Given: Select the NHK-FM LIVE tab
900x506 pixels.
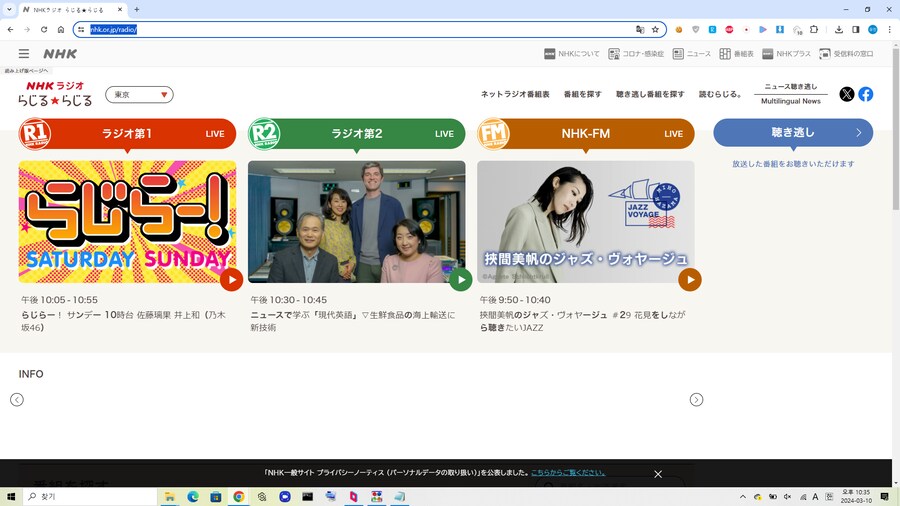Looking at the screenshot, I should coord(586,134).
